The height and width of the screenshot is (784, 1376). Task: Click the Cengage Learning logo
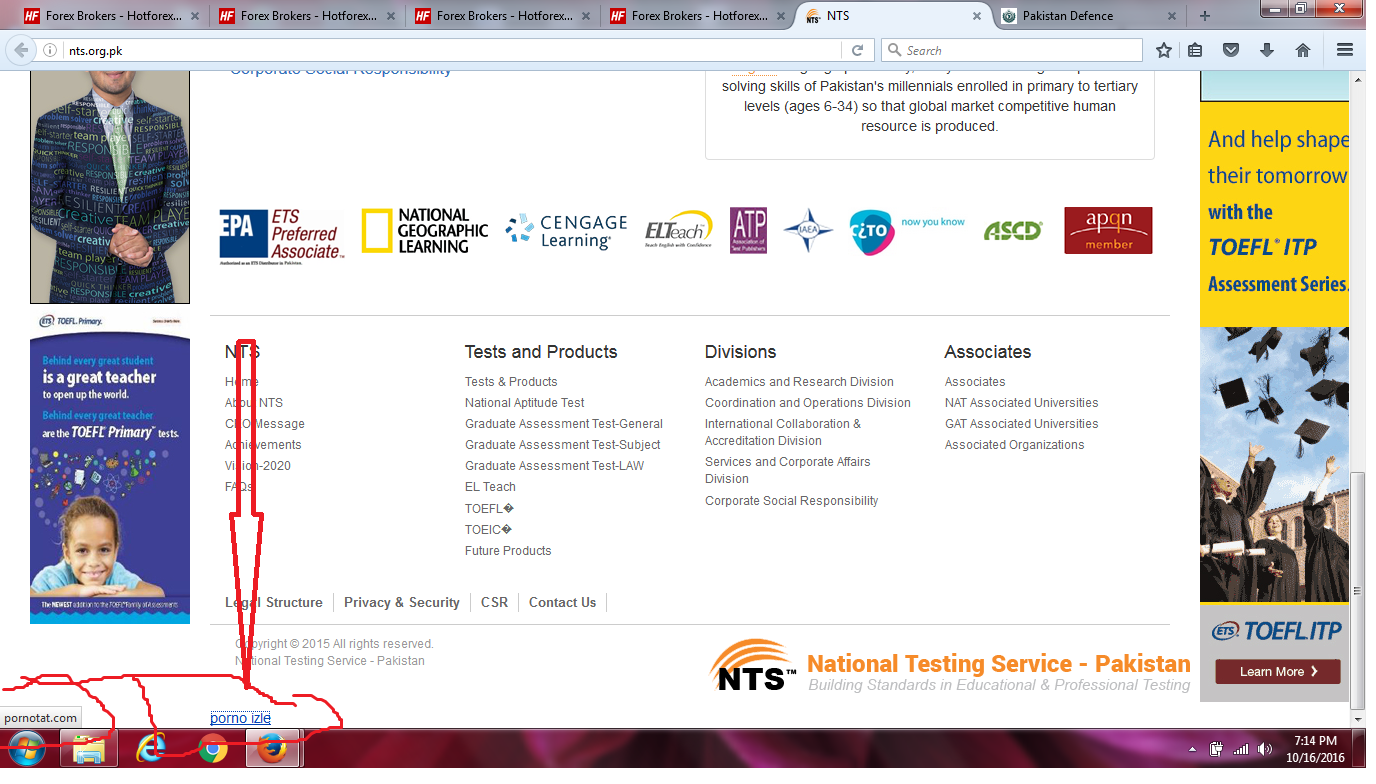click(x=566, y=231)
